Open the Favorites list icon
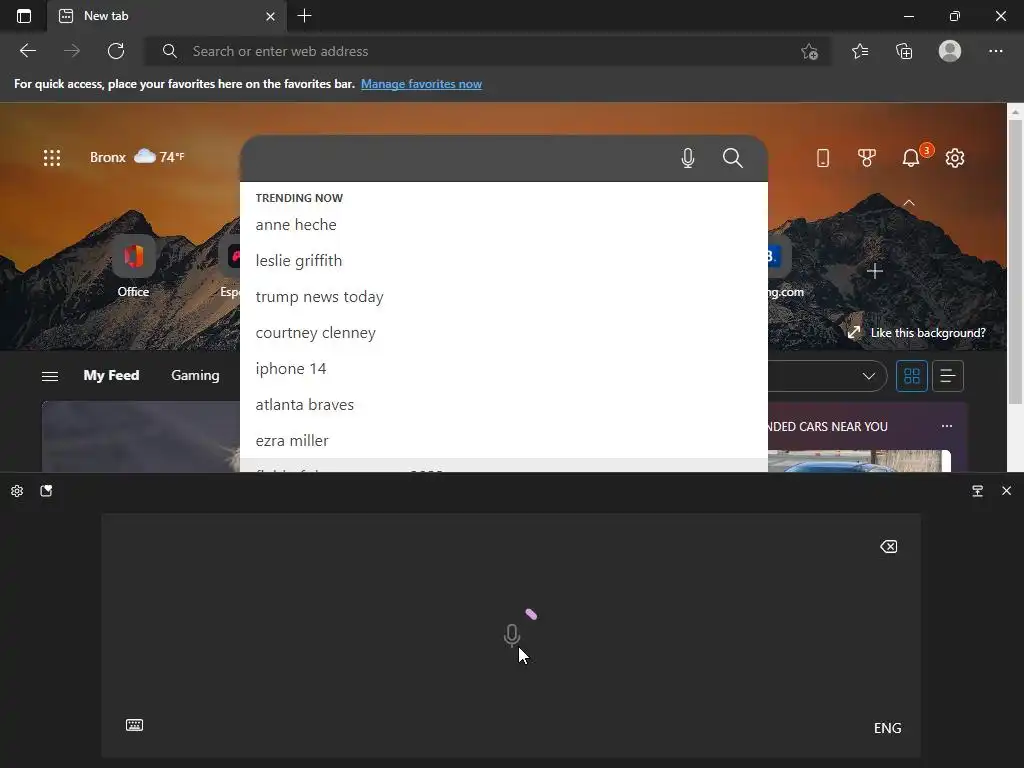 pos(860,51)
